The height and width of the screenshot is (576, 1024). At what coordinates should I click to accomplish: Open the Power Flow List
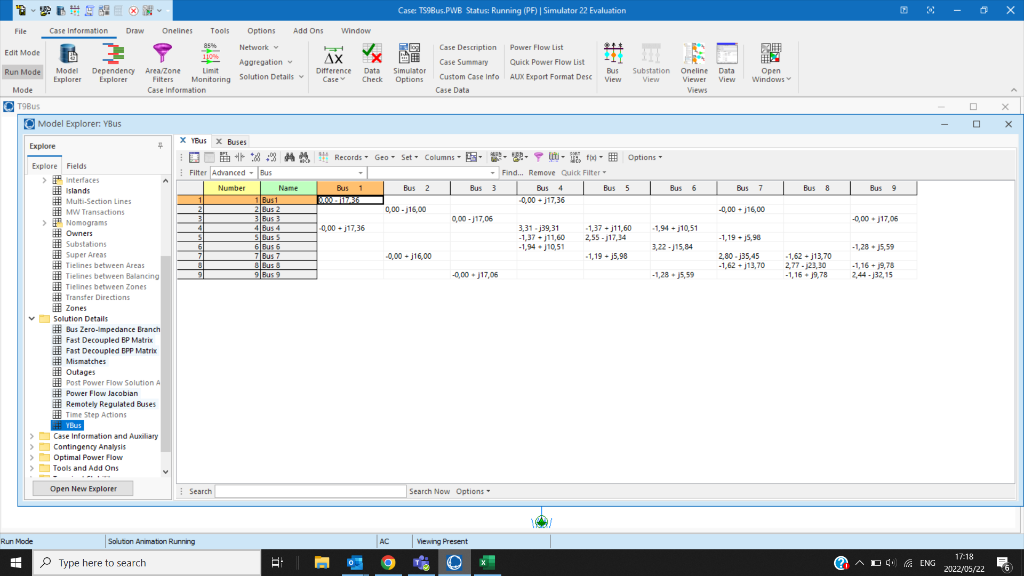pyautogui.click(x=536, y=48)
